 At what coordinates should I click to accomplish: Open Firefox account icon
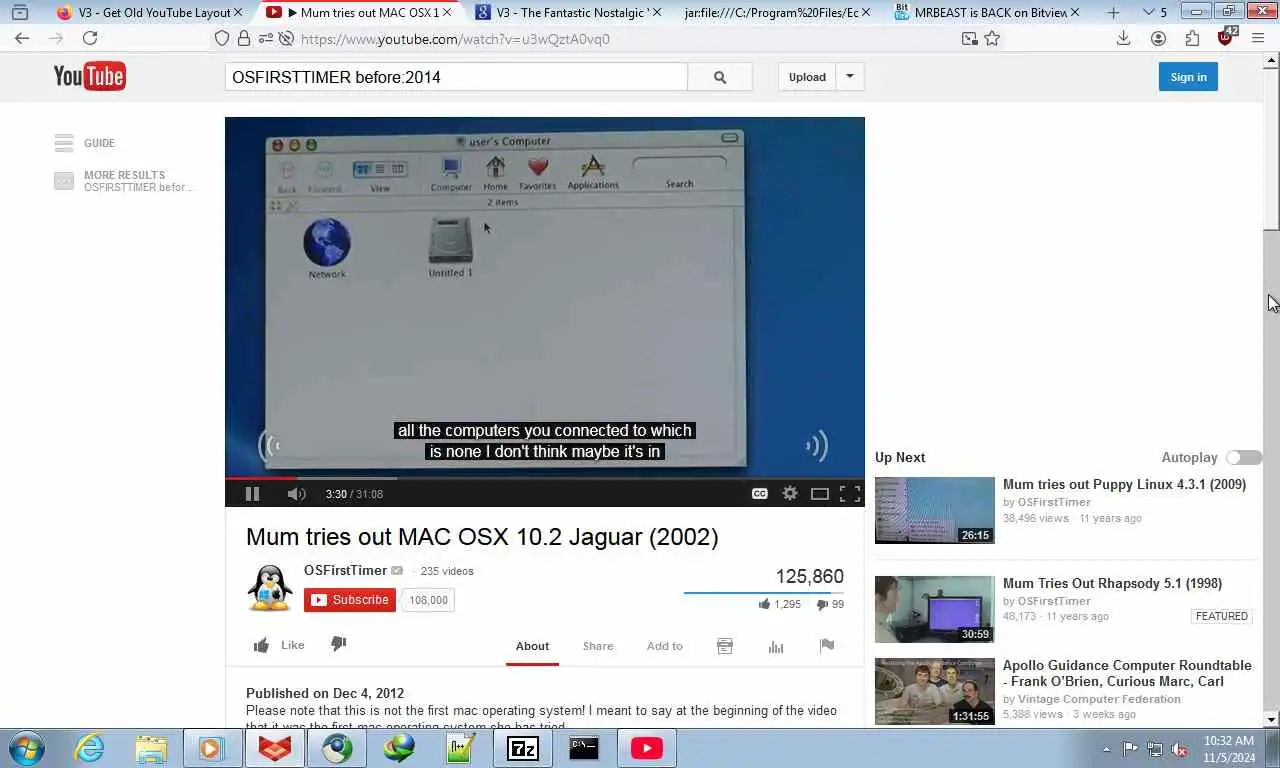pos(1158,38)
